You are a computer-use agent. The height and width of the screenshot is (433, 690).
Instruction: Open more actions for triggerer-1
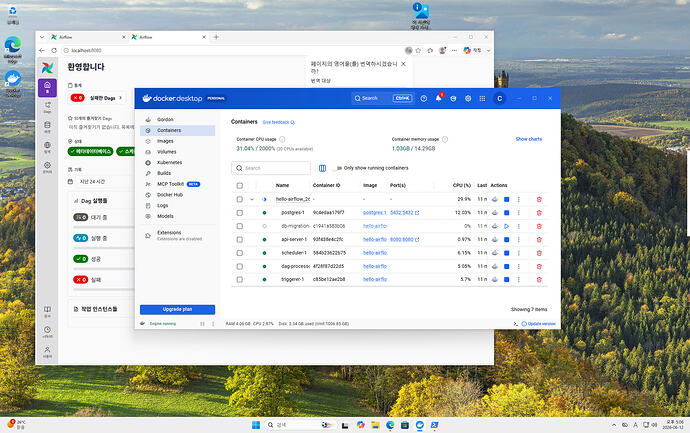(519, 279)
